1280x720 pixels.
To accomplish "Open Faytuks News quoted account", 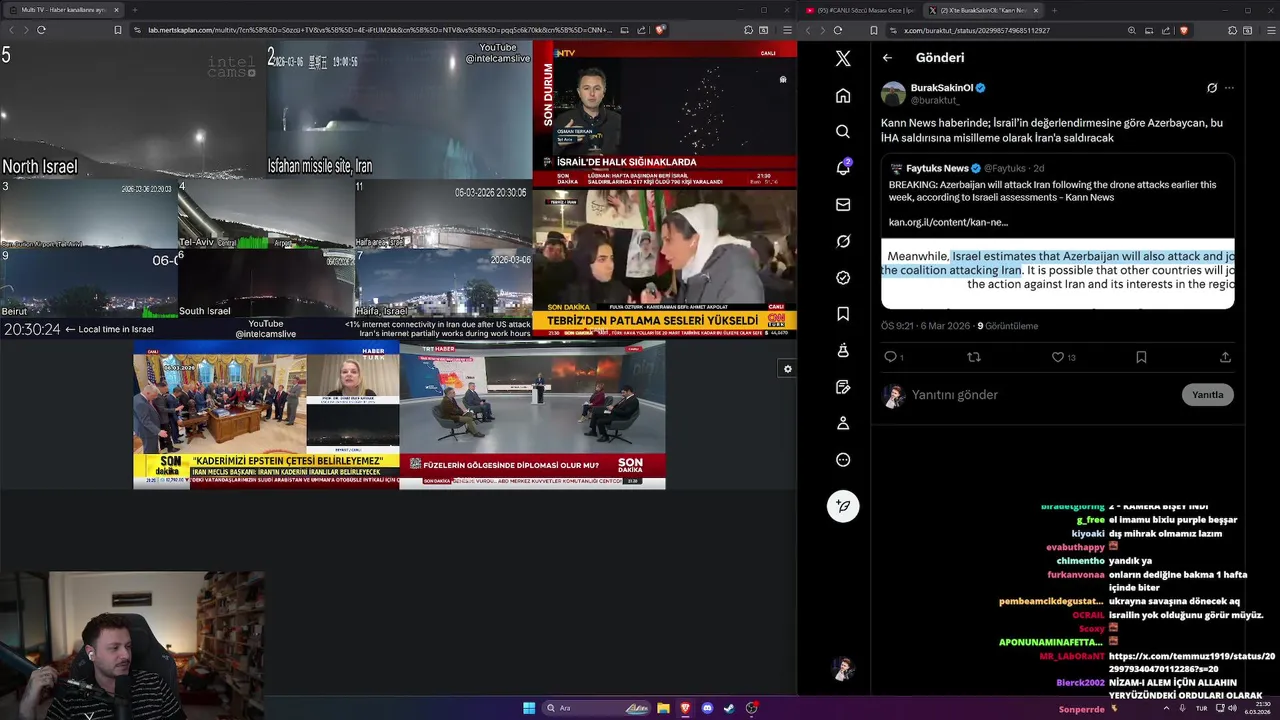I will pyautogui.click(x=937, y=168).
